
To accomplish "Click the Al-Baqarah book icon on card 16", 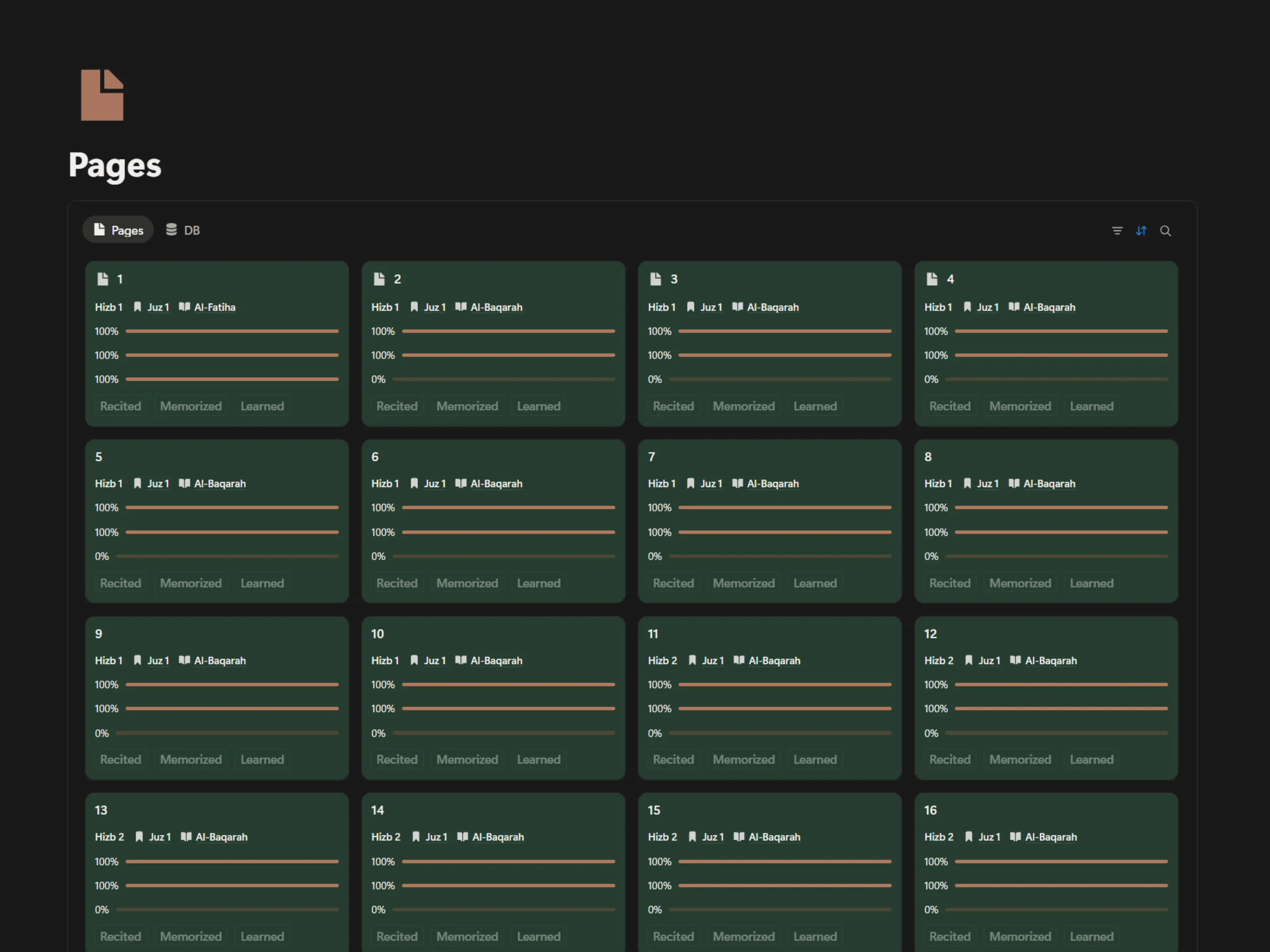I will (1015, 837).
